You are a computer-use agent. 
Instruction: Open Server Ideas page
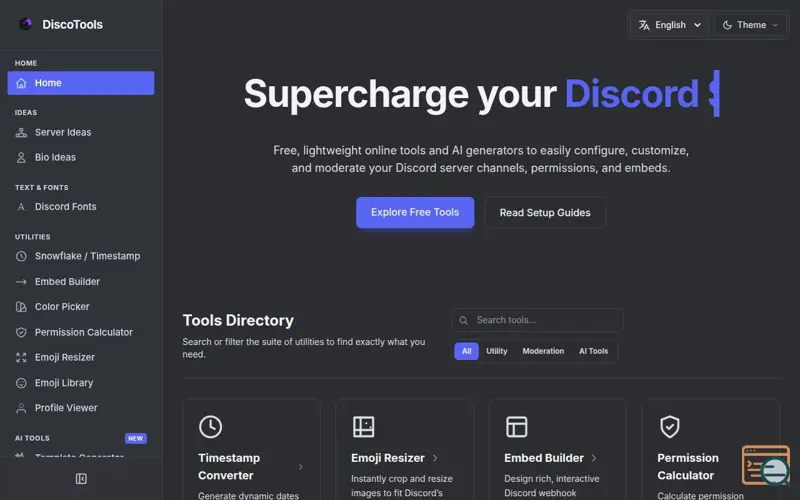pyautogui.click(x=81, y=133)
